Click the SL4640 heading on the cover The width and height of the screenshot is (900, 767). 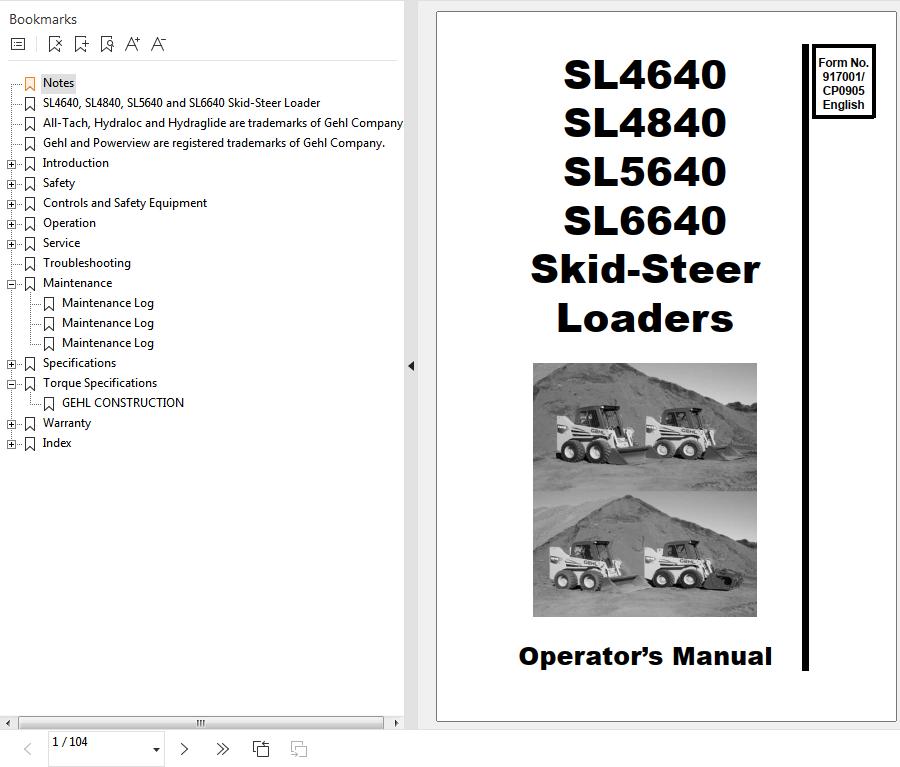645,74
